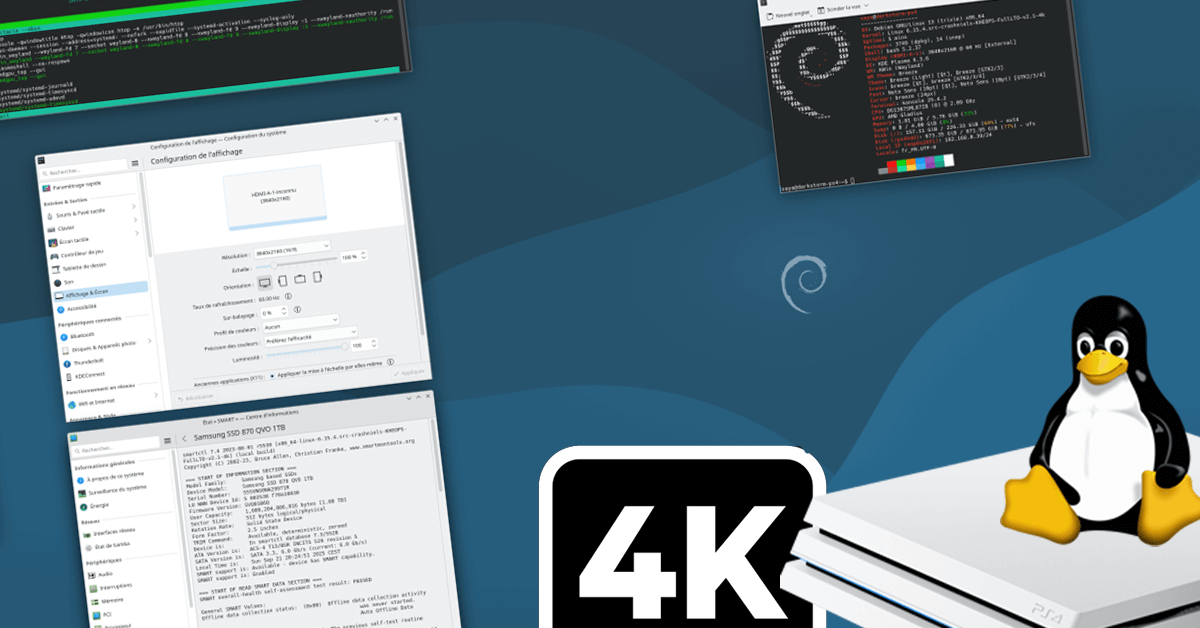The image size is (1200, 628).
Task: Open the Profil de couleurs dropdown
Action: click(300, 326)
